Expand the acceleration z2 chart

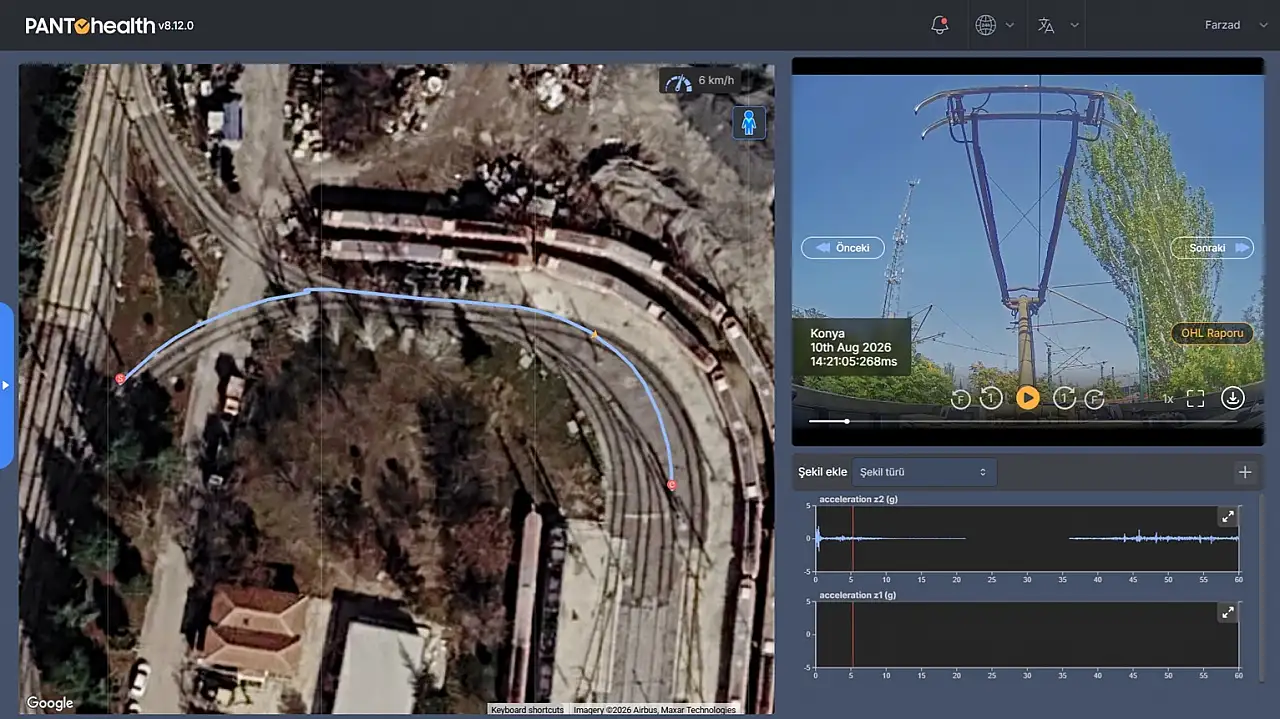click(1227, 516)
